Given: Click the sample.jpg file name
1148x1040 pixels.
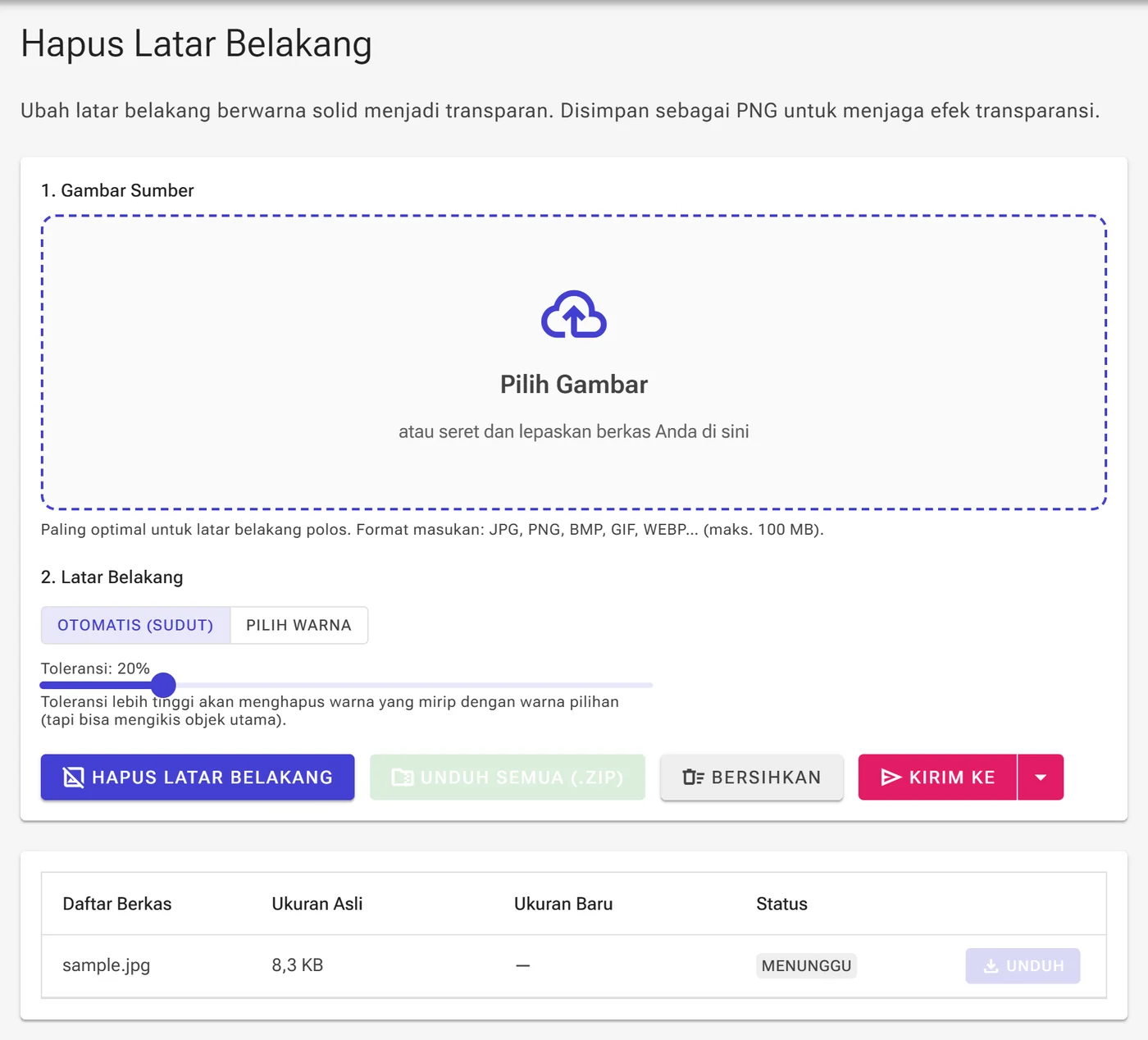Looking at the screenshot, I should [107, 965].
